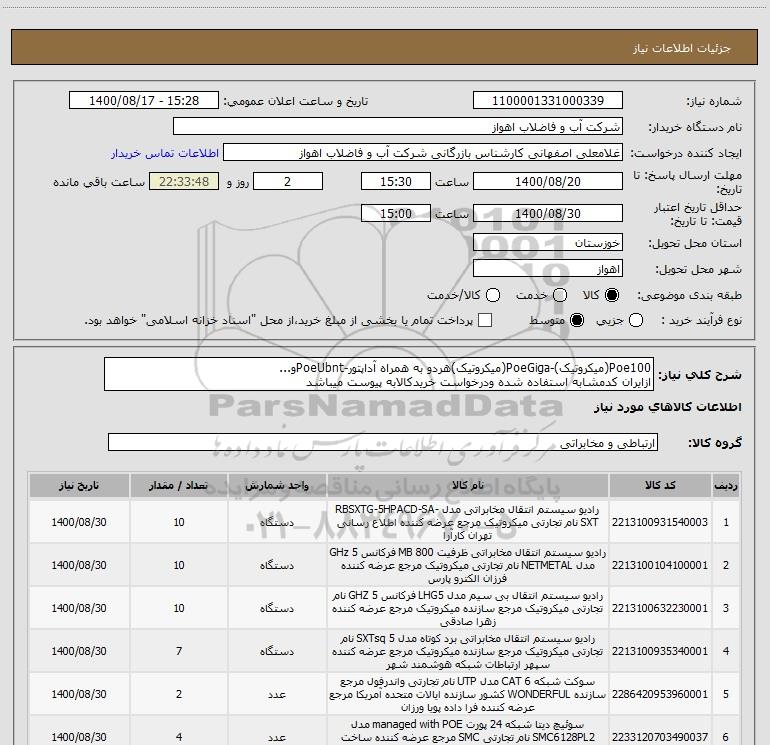Click the شماره نیاز field 1100001331000339
The width and height of the screenshot is (770, 745).
click(548, 100)
